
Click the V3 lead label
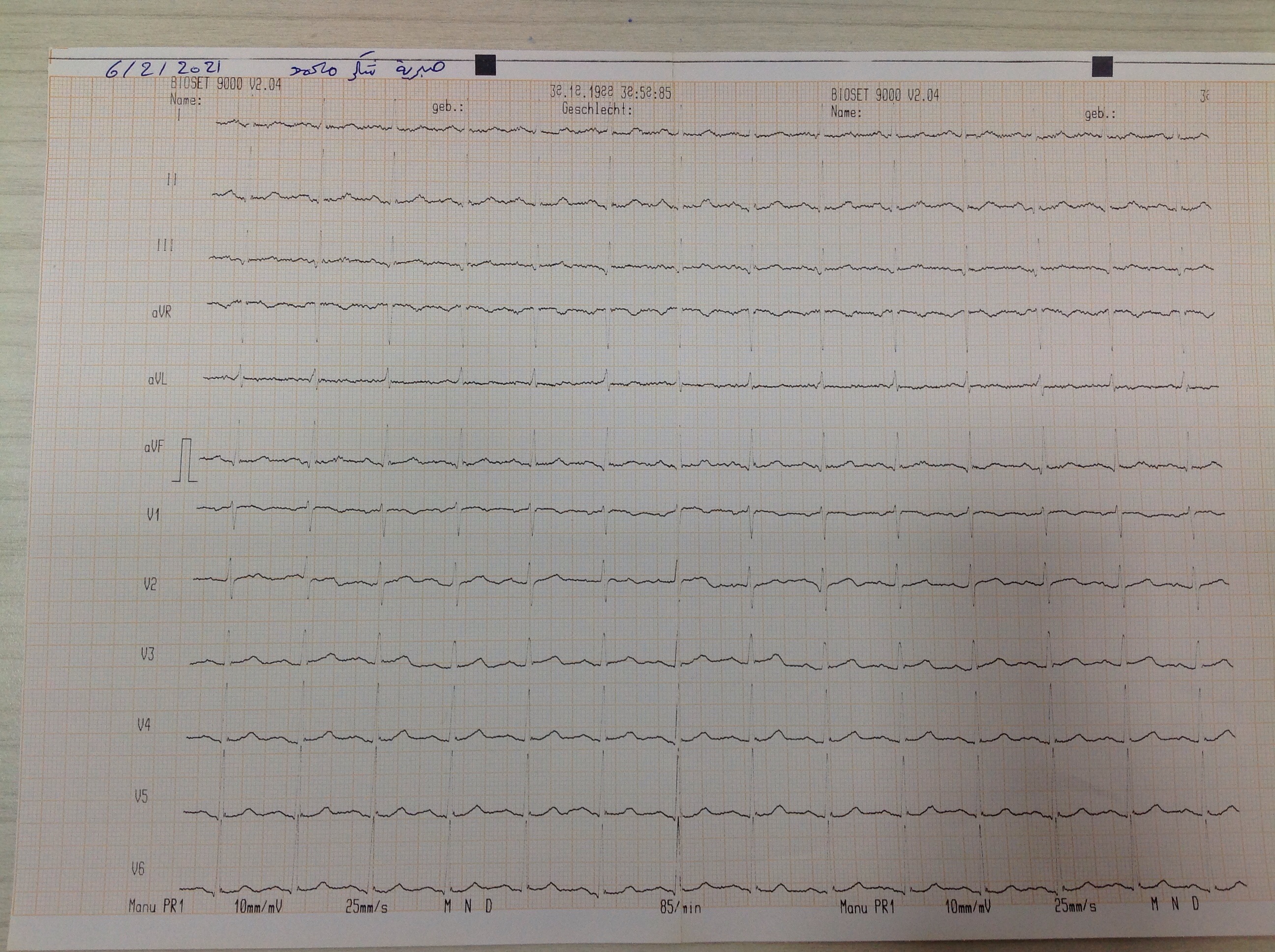point(148,654)
